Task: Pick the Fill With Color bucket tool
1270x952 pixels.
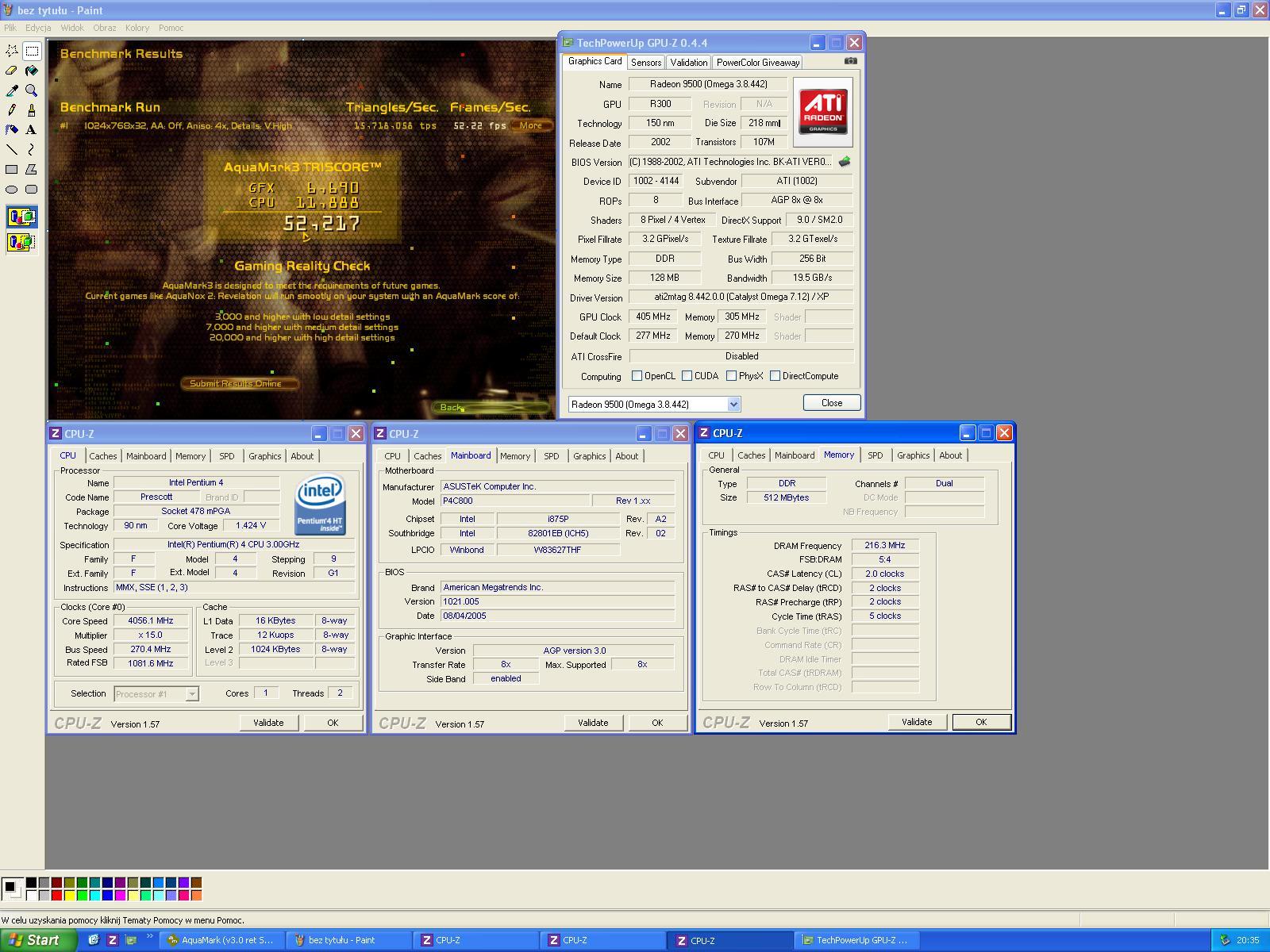Action: 32,71
